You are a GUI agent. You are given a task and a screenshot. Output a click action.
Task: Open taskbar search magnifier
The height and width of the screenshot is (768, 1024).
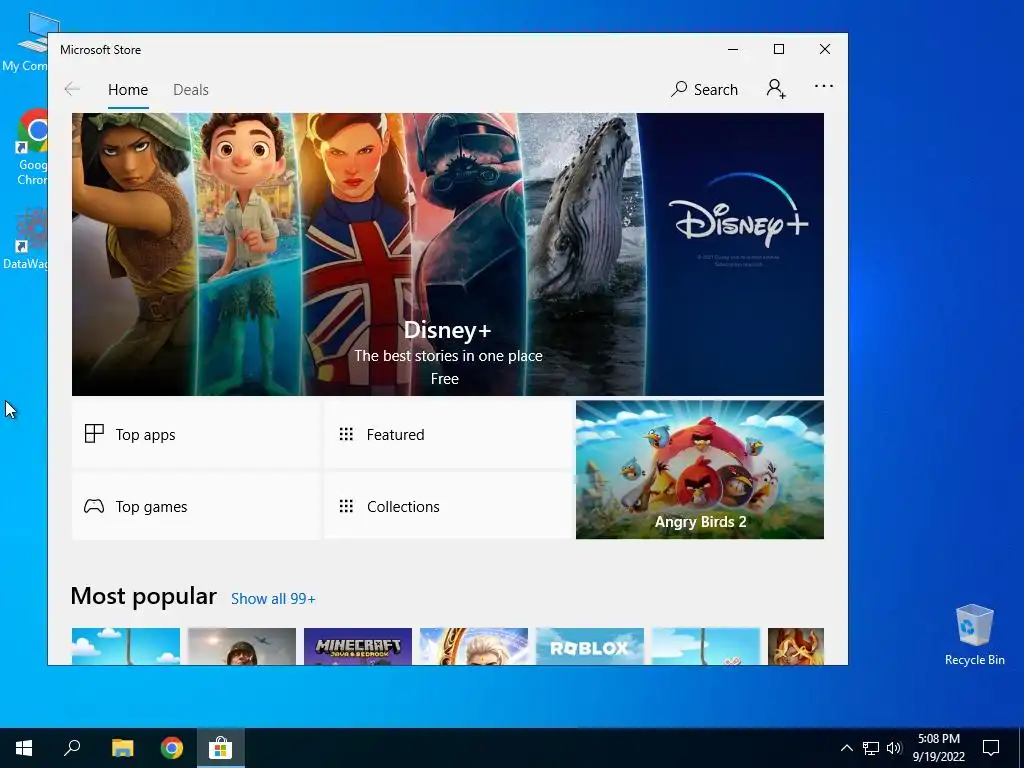coord(72,748)
